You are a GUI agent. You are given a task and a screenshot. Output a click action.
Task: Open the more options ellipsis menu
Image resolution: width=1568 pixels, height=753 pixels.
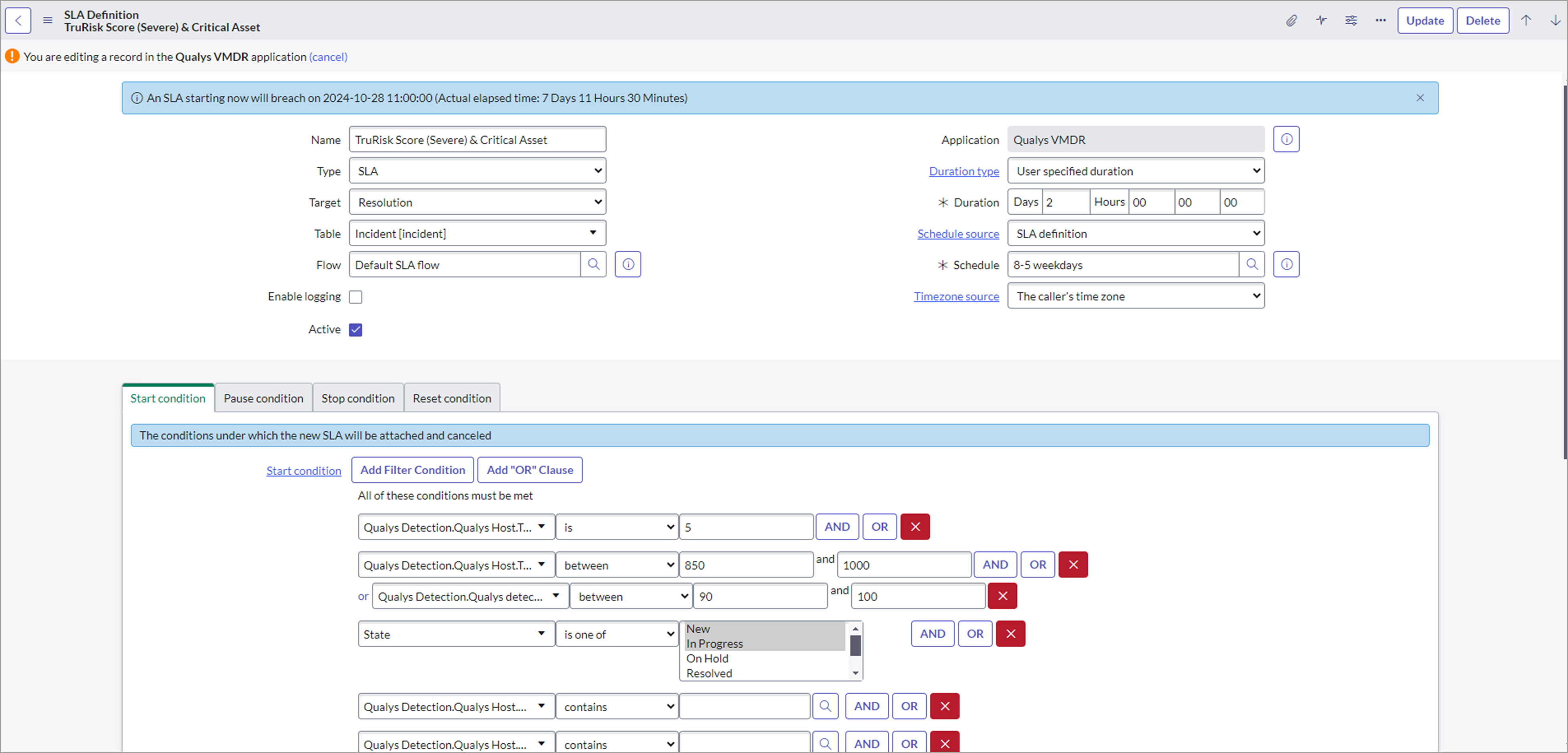1380,21
